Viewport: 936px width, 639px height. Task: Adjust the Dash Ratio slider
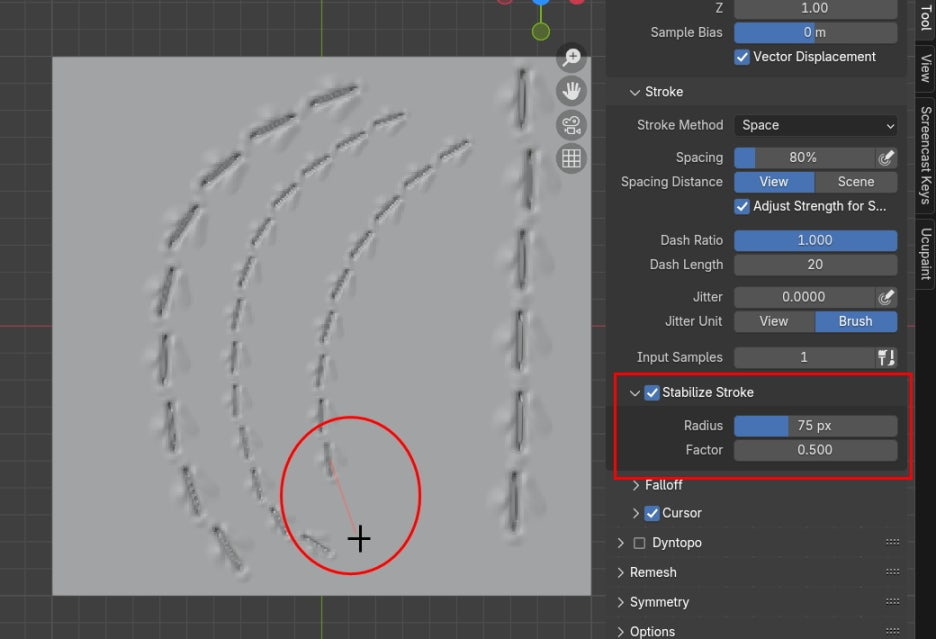pos(815,240)
